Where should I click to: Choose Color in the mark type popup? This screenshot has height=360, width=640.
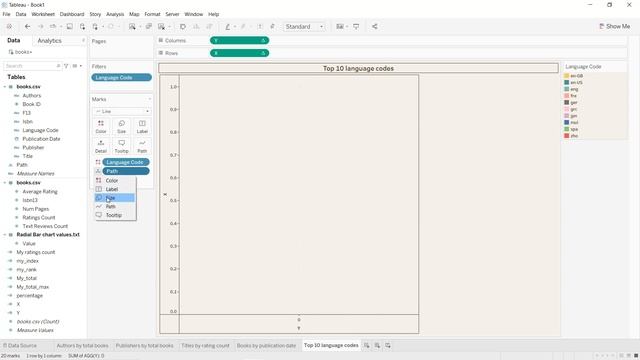click(115, 180)
